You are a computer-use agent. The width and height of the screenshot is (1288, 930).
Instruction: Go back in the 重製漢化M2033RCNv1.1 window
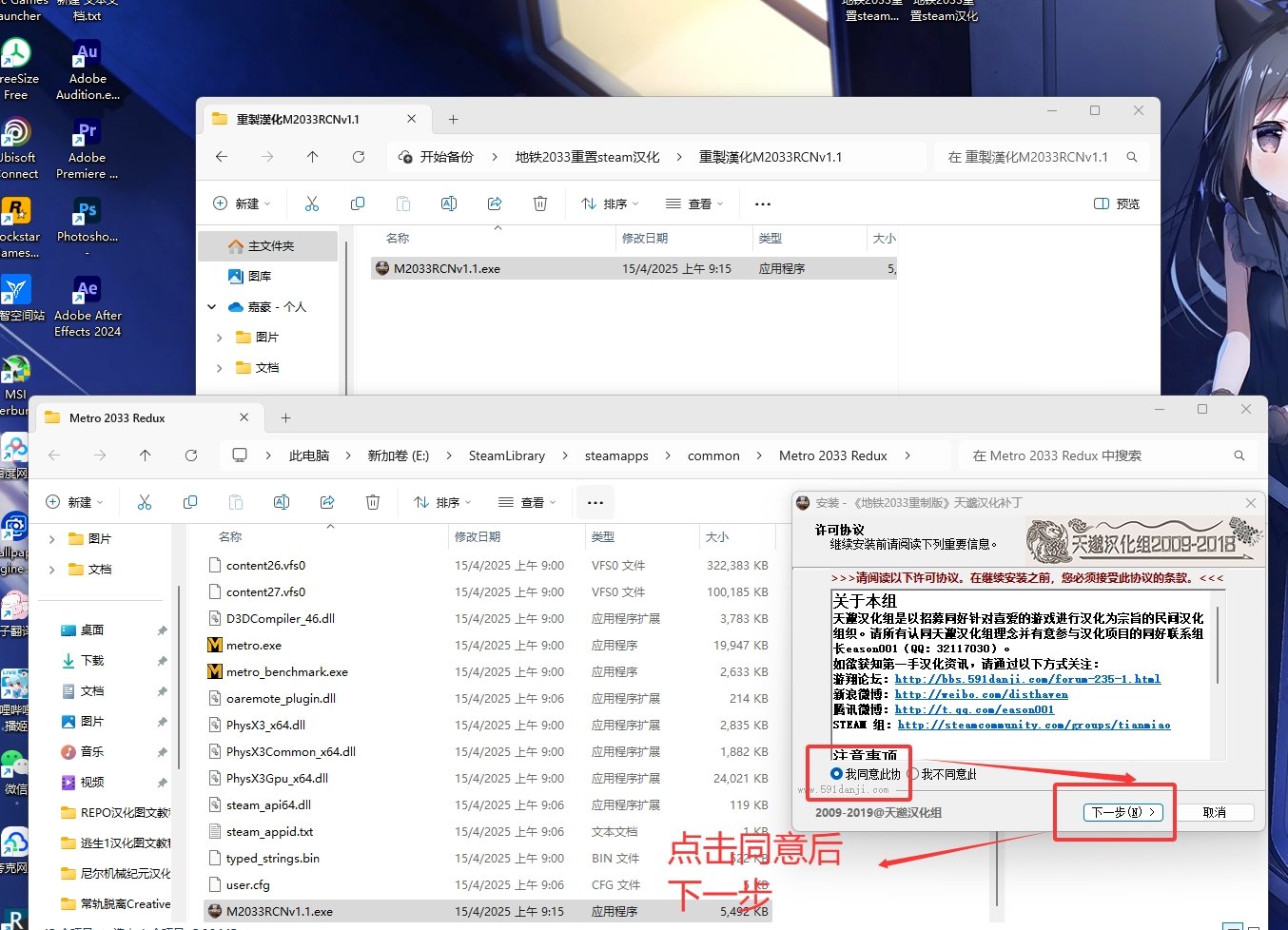tap(222, 157)
